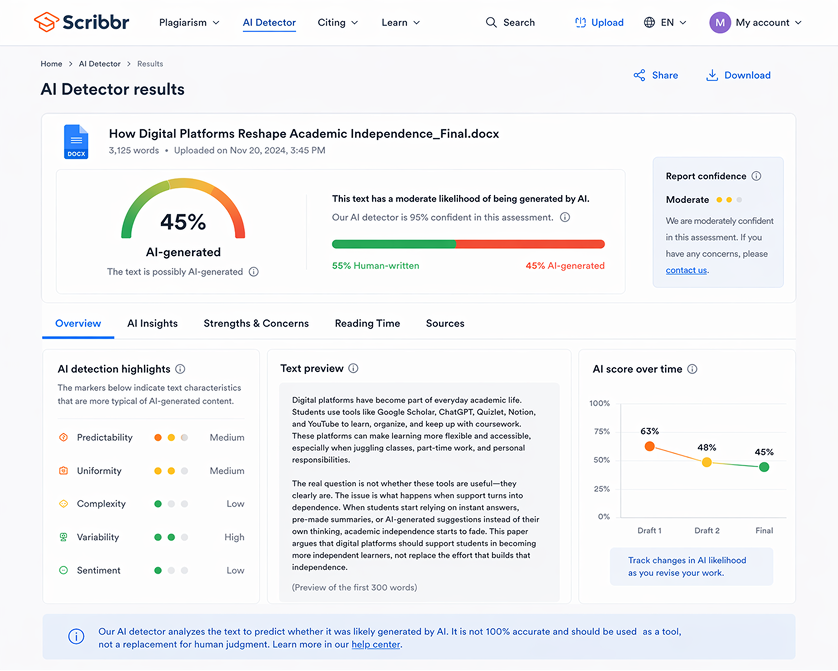
Task: Click the Share icon
Action: point(639,75)
